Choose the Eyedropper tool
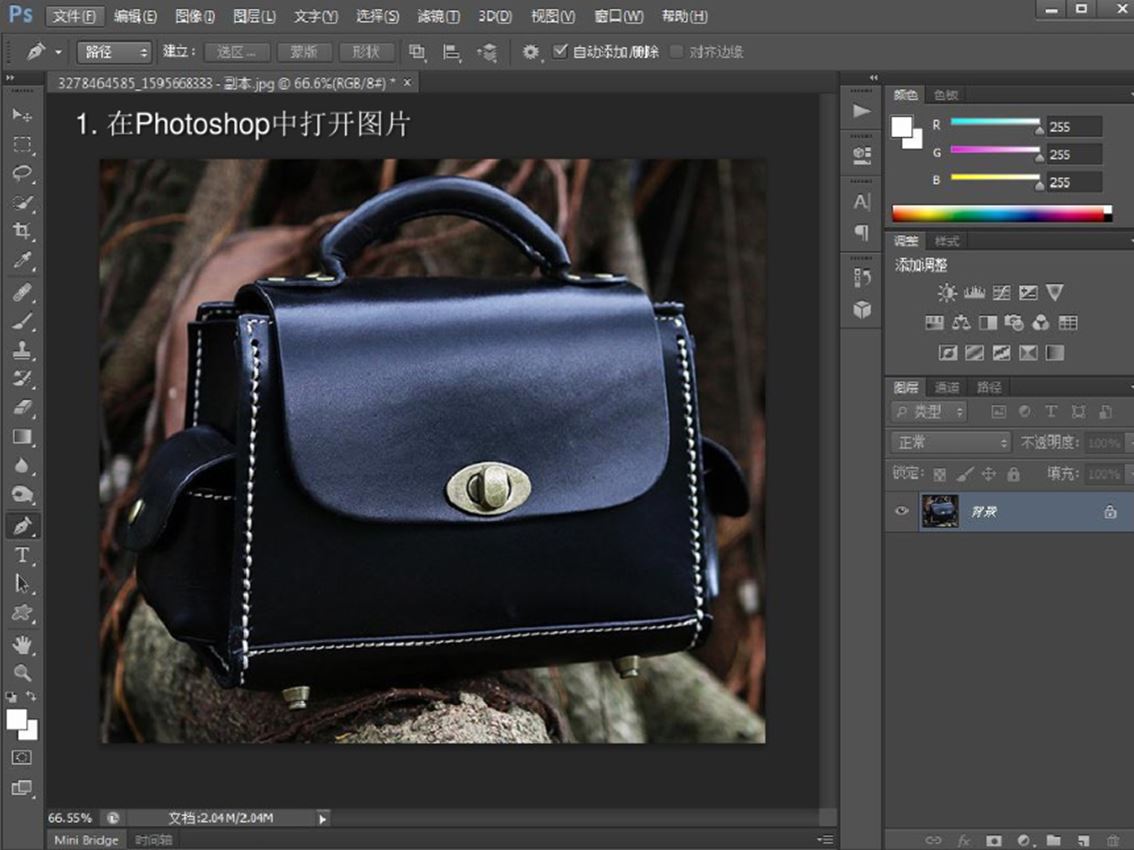 click(22, 261)
